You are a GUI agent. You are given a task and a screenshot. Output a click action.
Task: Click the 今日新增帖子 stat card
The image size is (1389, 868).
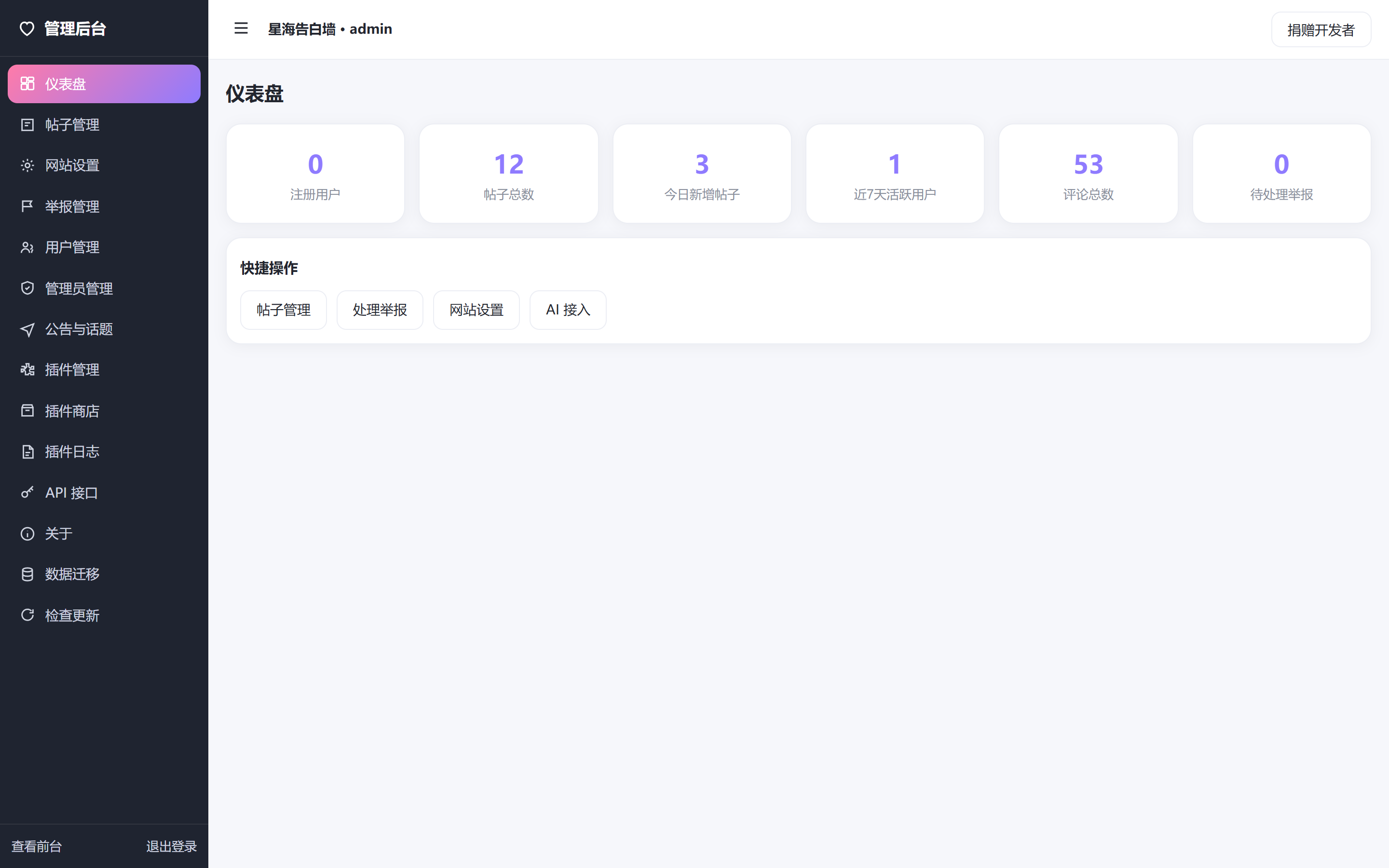[x=702, y=174]
